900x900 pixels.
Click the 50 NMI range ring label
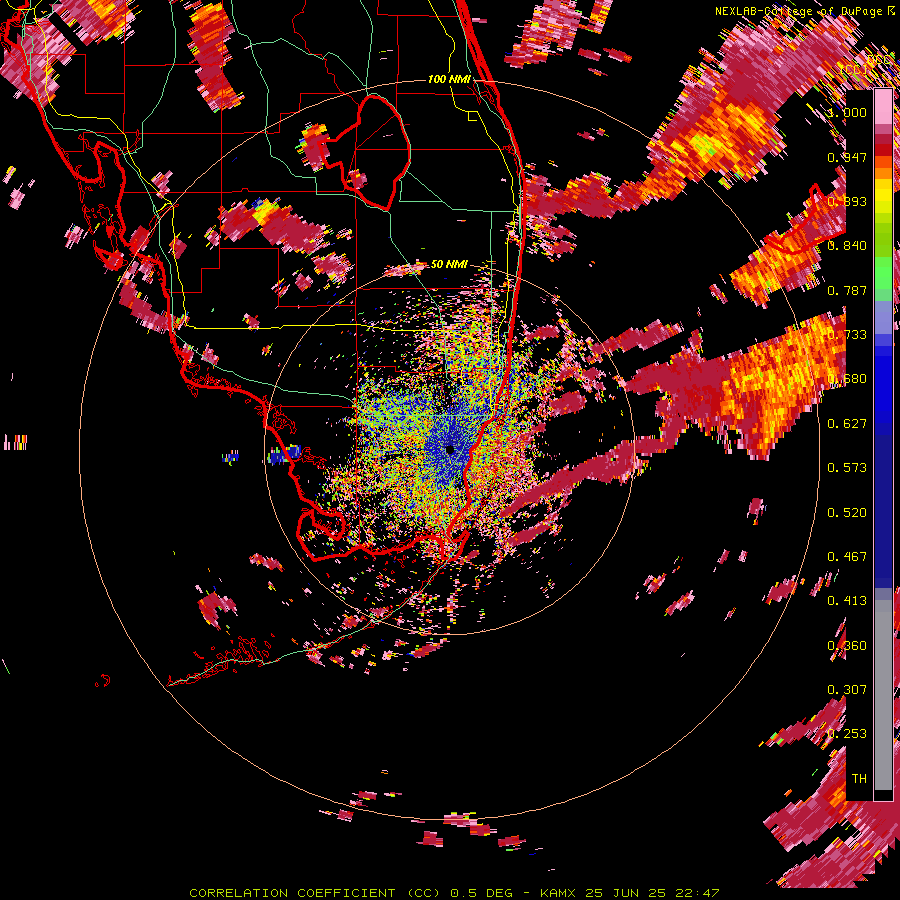[x=449, y=264]
